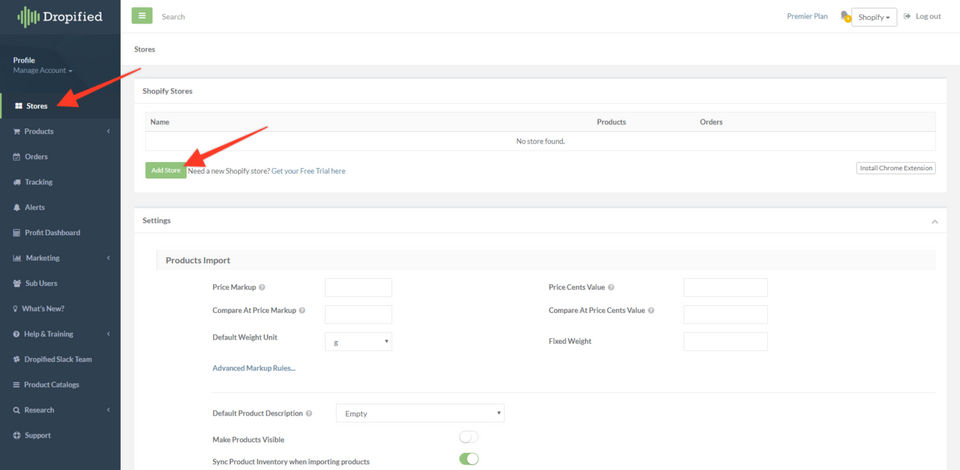
Task: Expand the Help & Training submenu arrow
Action: (108, 334)
